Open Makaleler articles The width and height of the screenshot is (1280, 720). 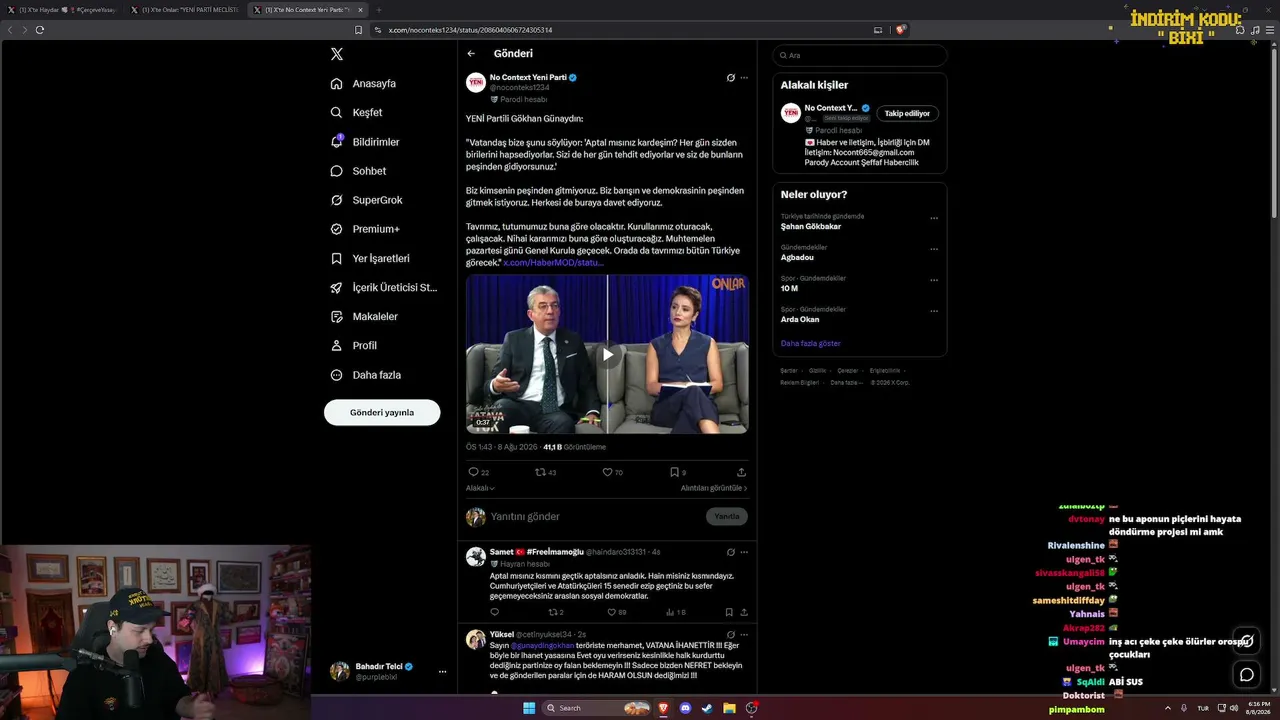click(x=364, y=316)
